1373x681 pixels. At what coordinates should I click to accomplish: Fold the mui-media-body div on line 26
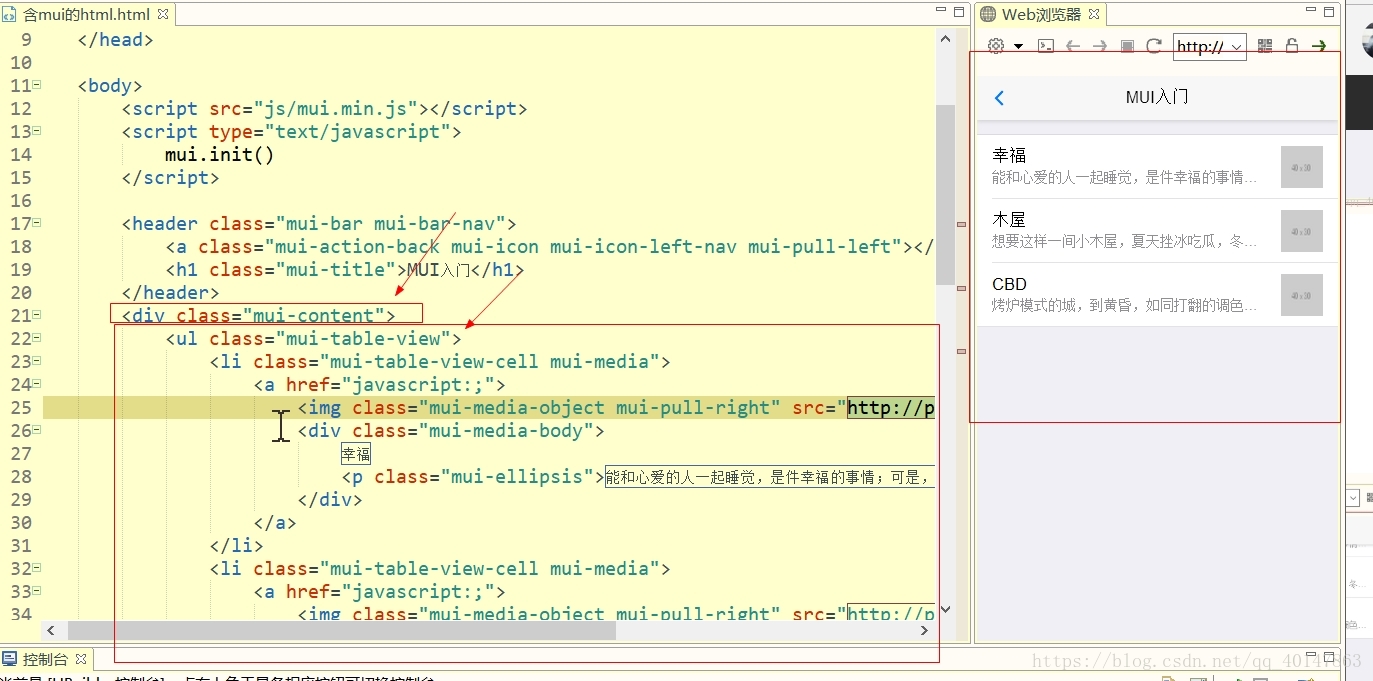click(x=37, y=430)
